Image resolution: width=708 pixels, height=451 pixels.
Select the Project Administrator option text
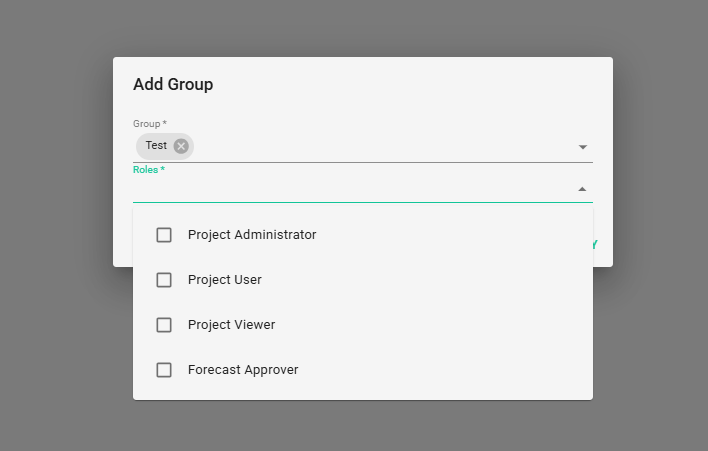[x=252, y=235]
